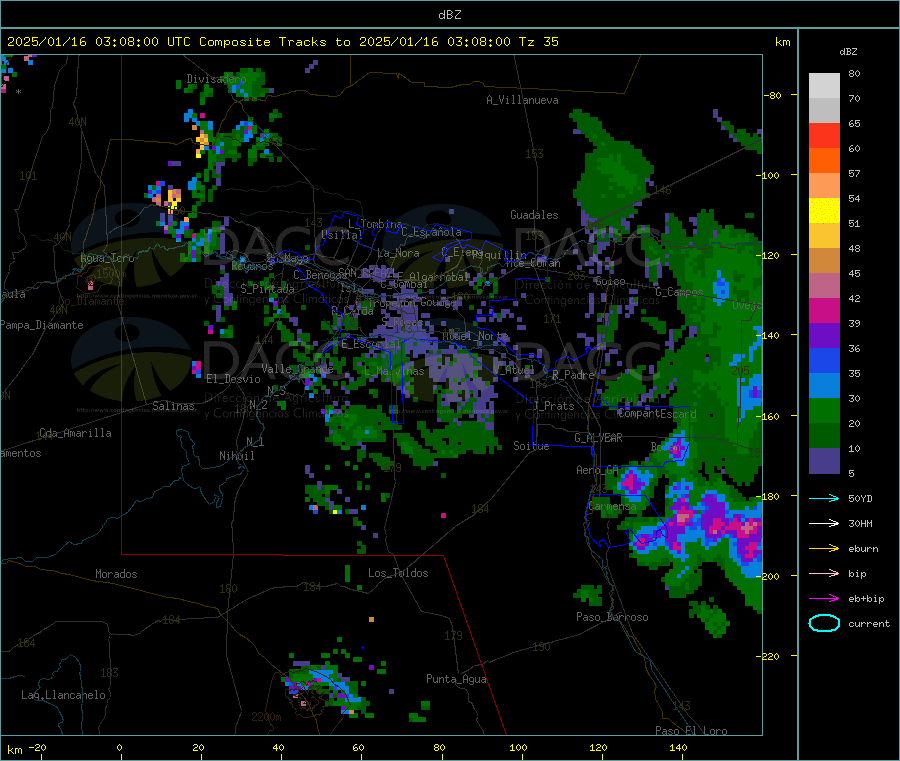Image resolution: width=900 pixels, height=761 pixels.
Task: Click the 'R_Padre' map label
Action: (x=573, y=375)
